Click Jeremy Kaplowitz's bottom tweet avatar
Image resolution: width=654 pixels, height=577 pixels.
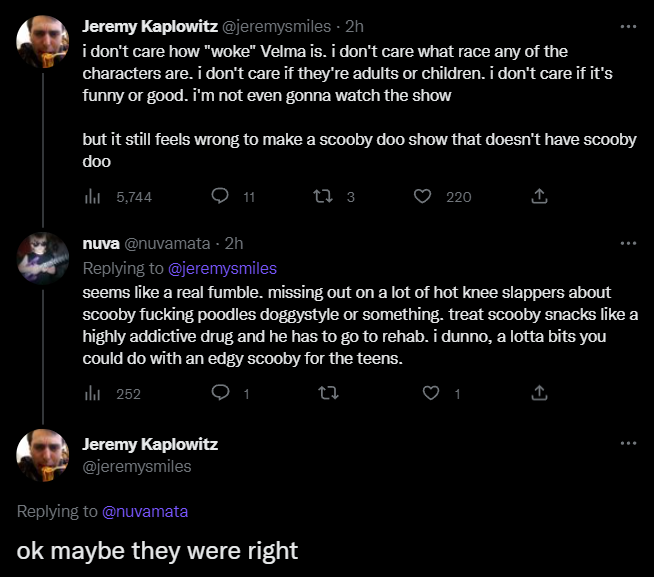[x=43, y=455]
